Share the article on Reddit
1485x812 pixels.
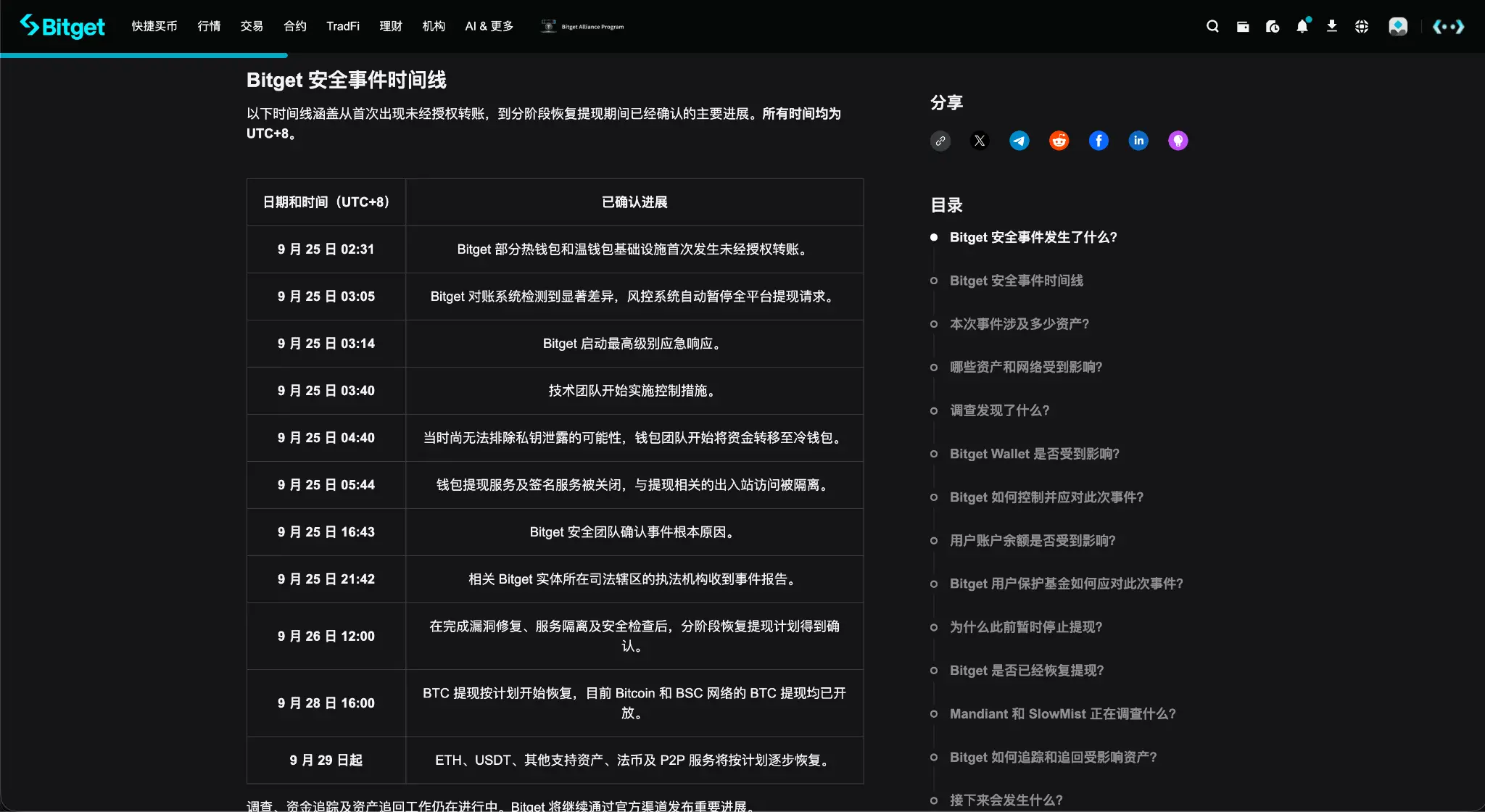(1059, 141)
